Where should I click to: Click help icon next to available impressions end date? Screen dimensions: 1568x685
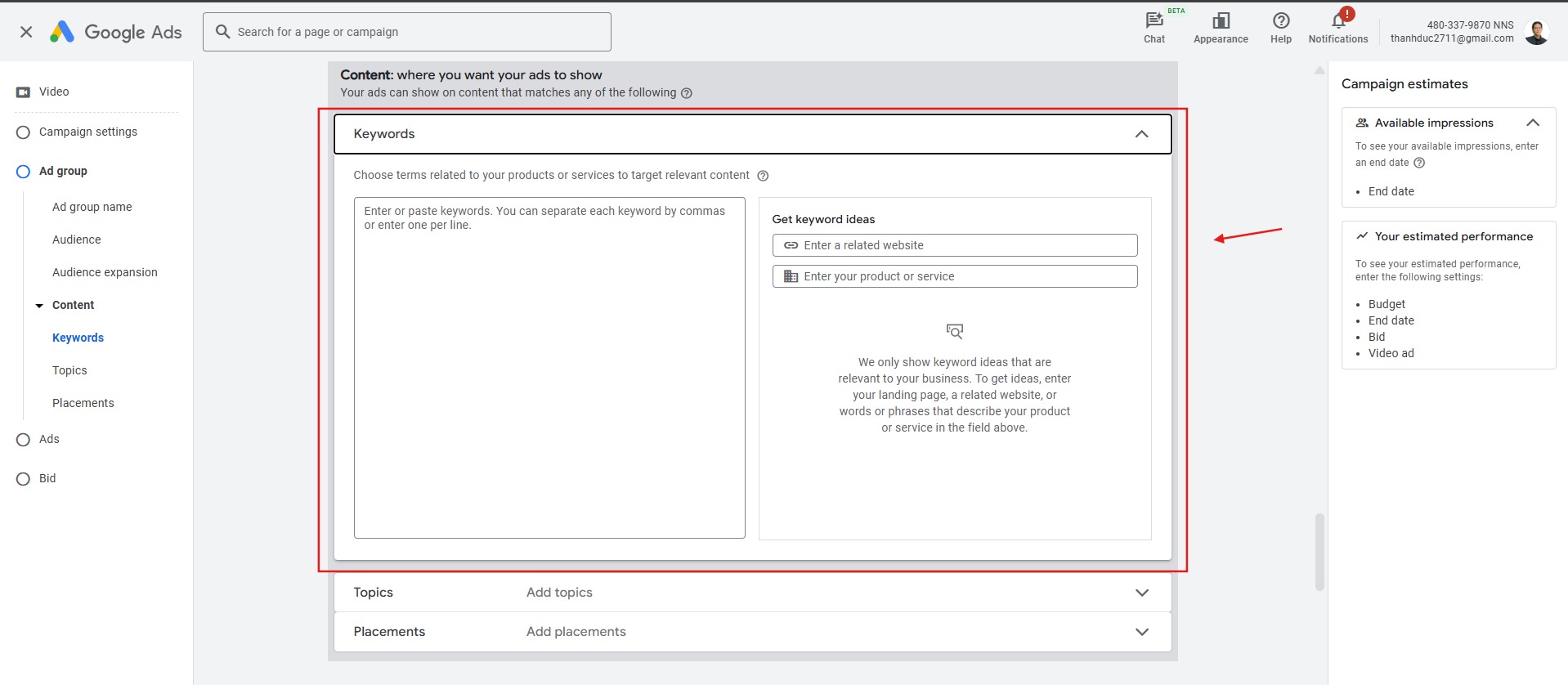[x=1419, y=163]
